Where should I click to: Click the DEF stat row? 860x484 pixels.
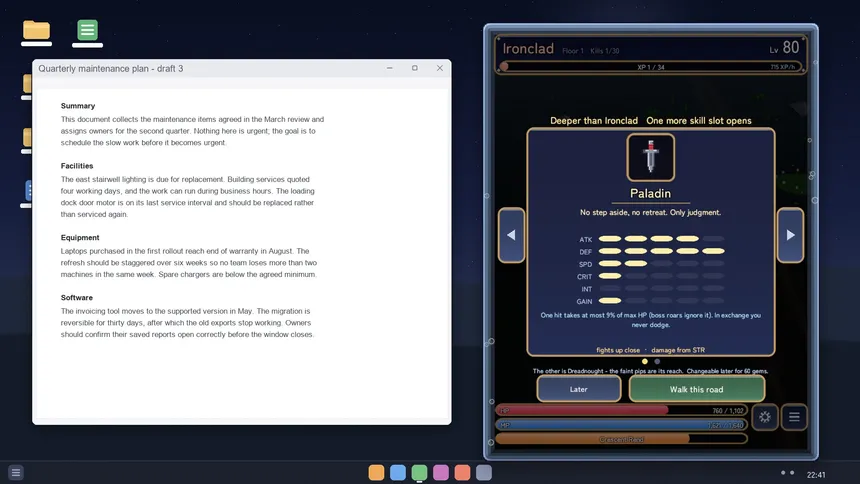(650, 251)
